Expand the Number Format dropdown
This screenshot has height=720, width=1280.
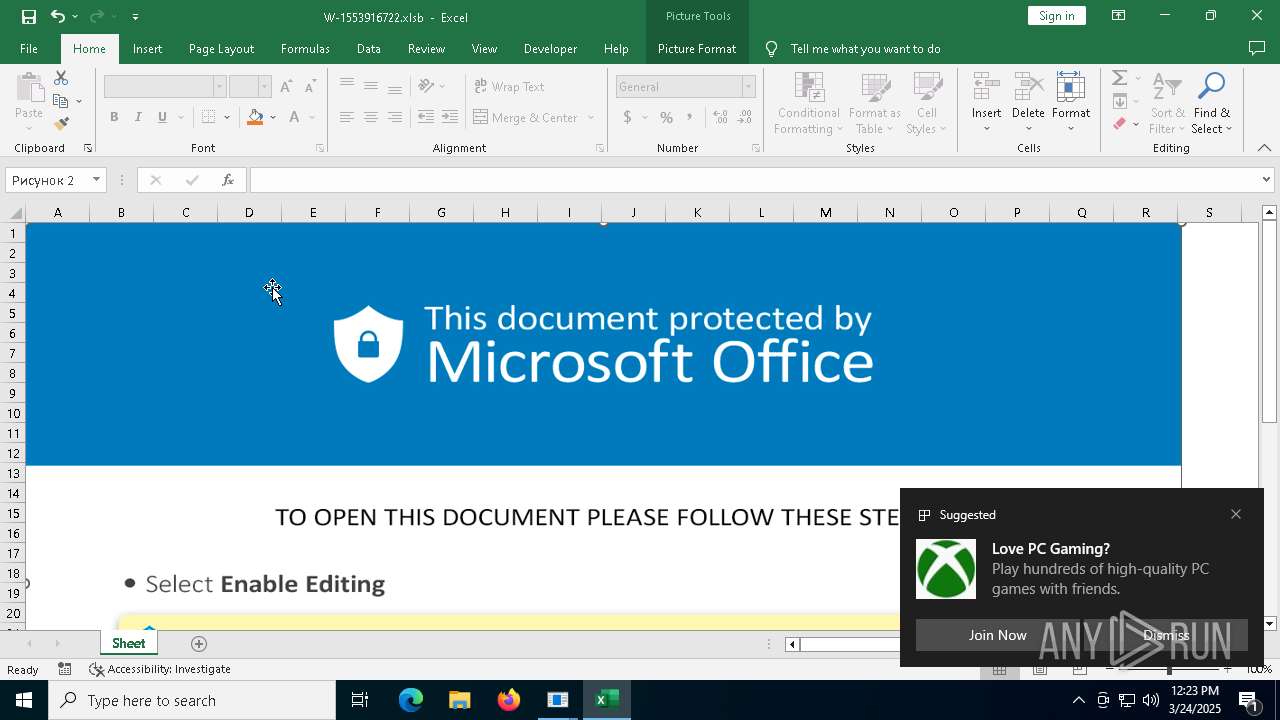tap(748, 87)
